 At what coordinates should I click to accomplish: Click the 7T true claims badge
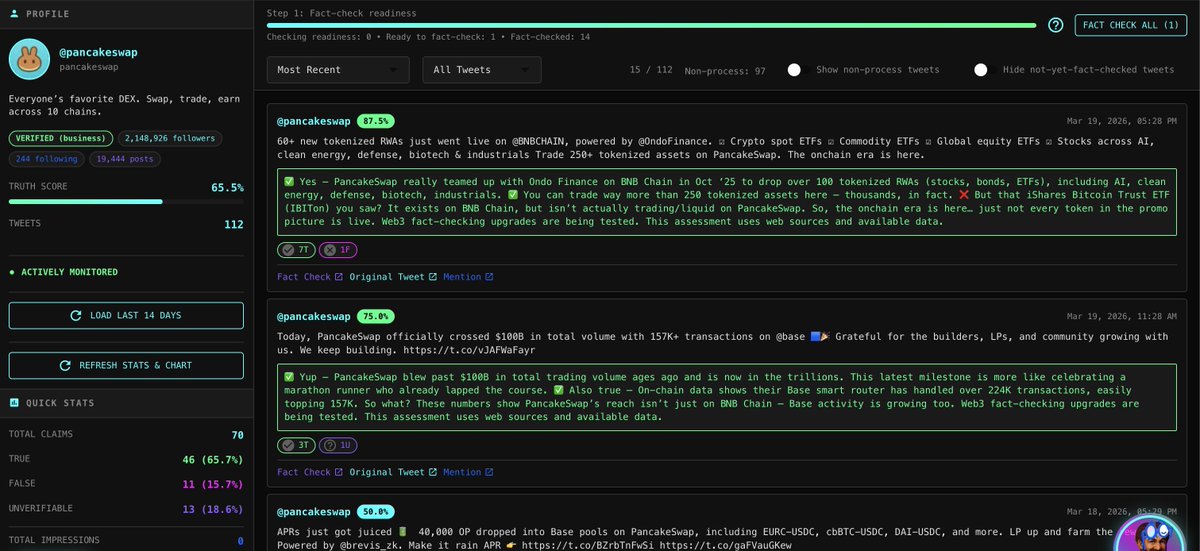[295, 250]
